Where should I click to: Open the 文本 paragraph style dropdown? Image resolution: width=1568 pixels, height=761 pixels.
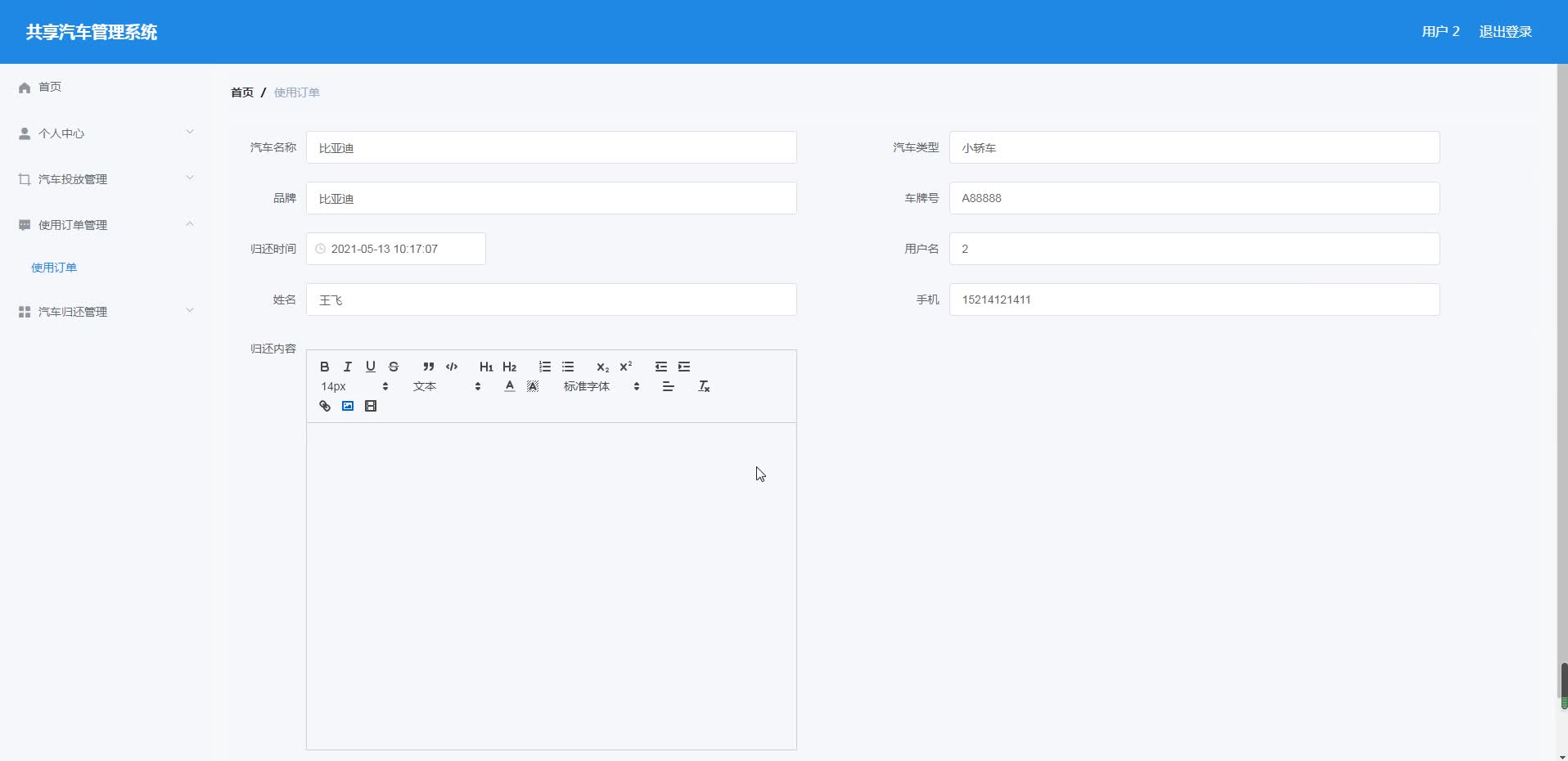click(x=447, y=386)
